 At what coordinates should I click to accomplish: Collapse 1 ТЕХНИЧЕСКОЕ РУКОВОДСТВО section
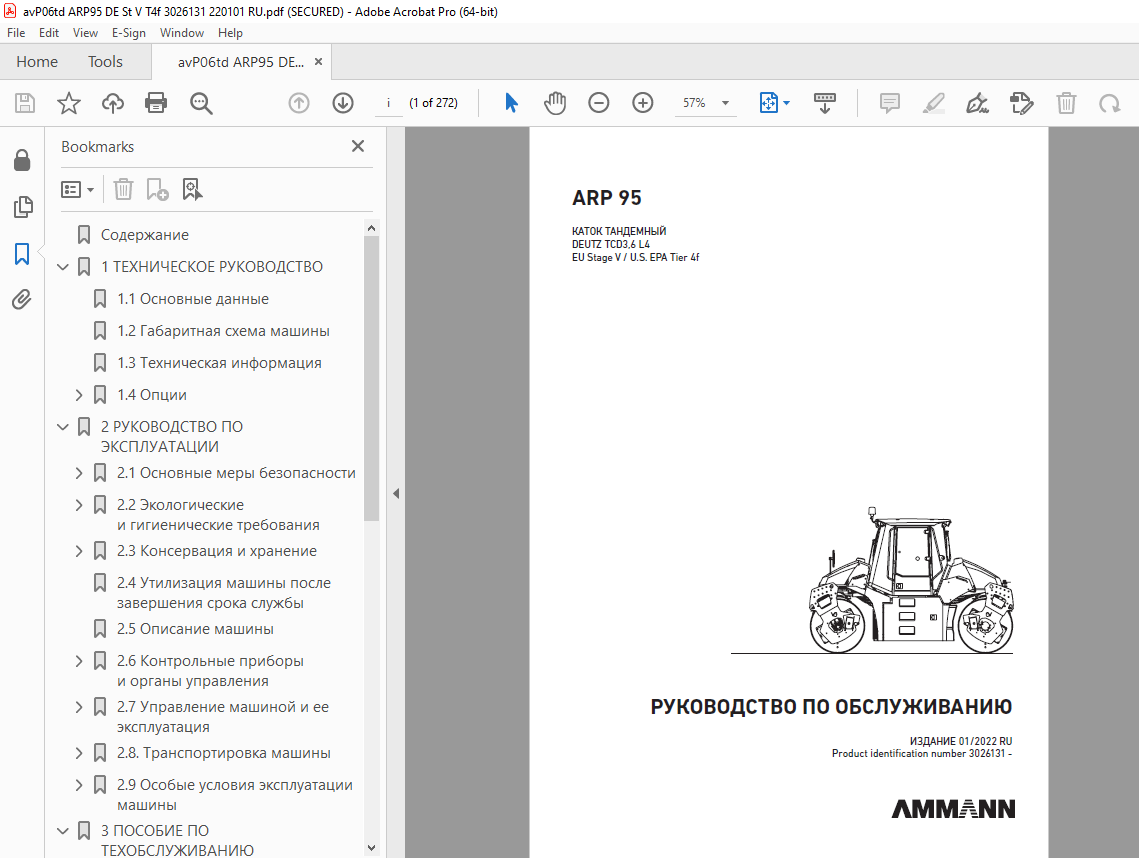tap(63, 267)
